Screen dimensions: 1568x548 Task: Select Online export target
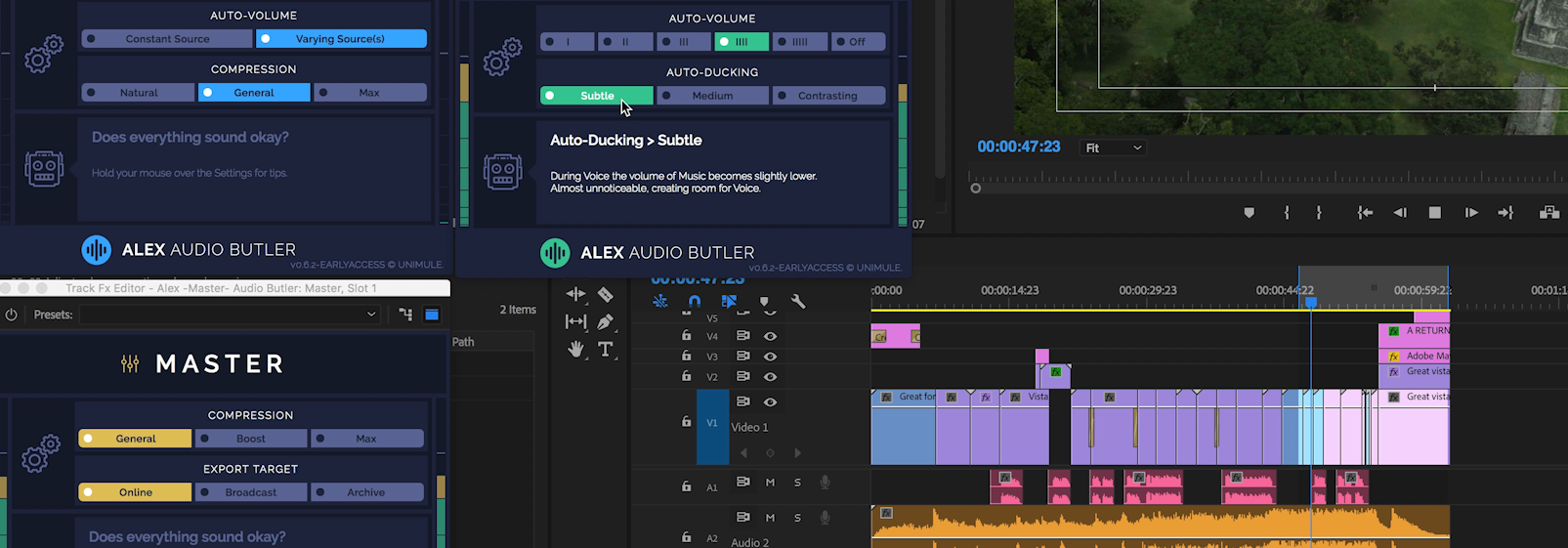pyautogui.click(x=135, y=492)
